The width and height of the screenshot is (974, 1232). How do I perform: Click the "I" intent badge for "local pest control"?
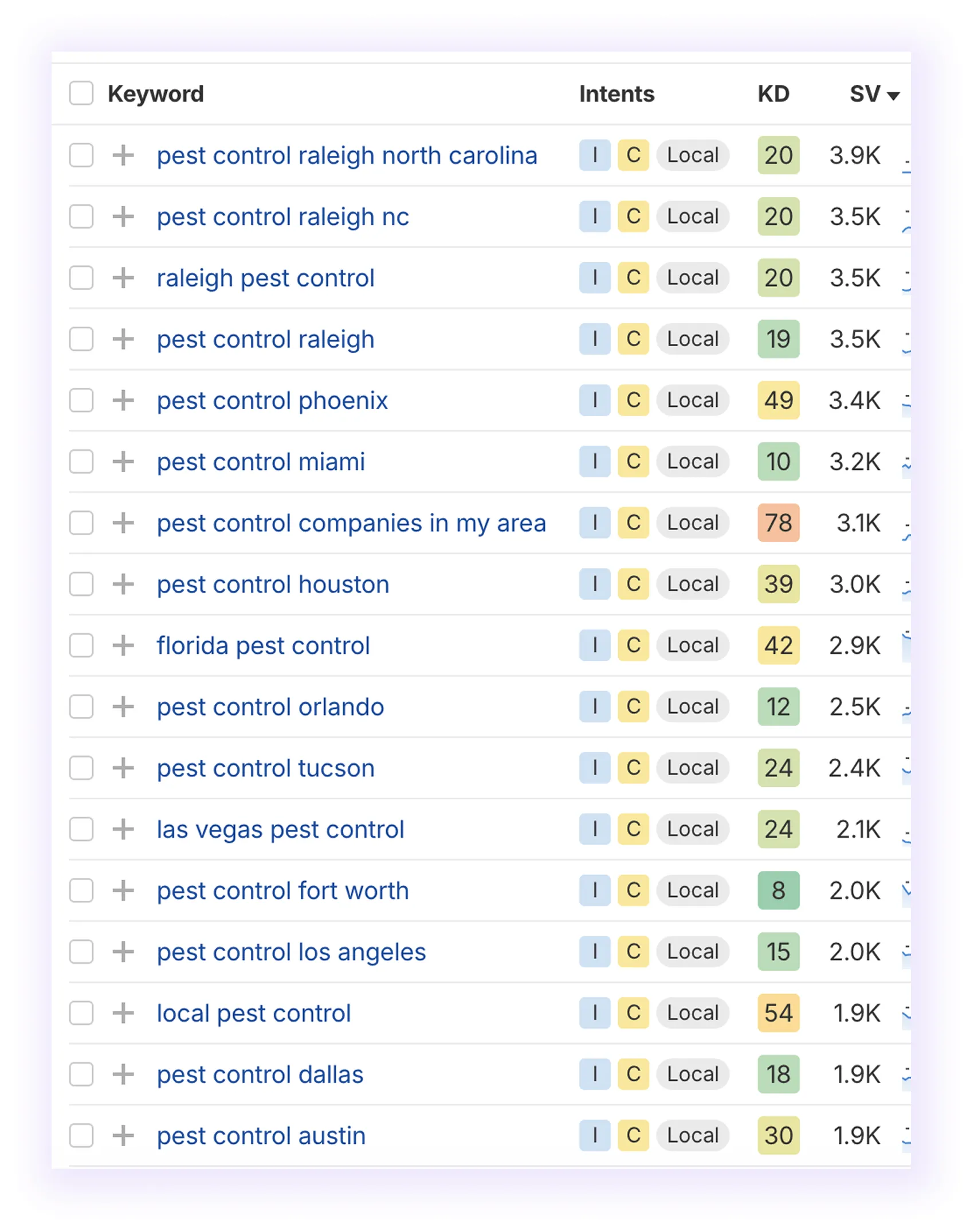point(594,1013)
